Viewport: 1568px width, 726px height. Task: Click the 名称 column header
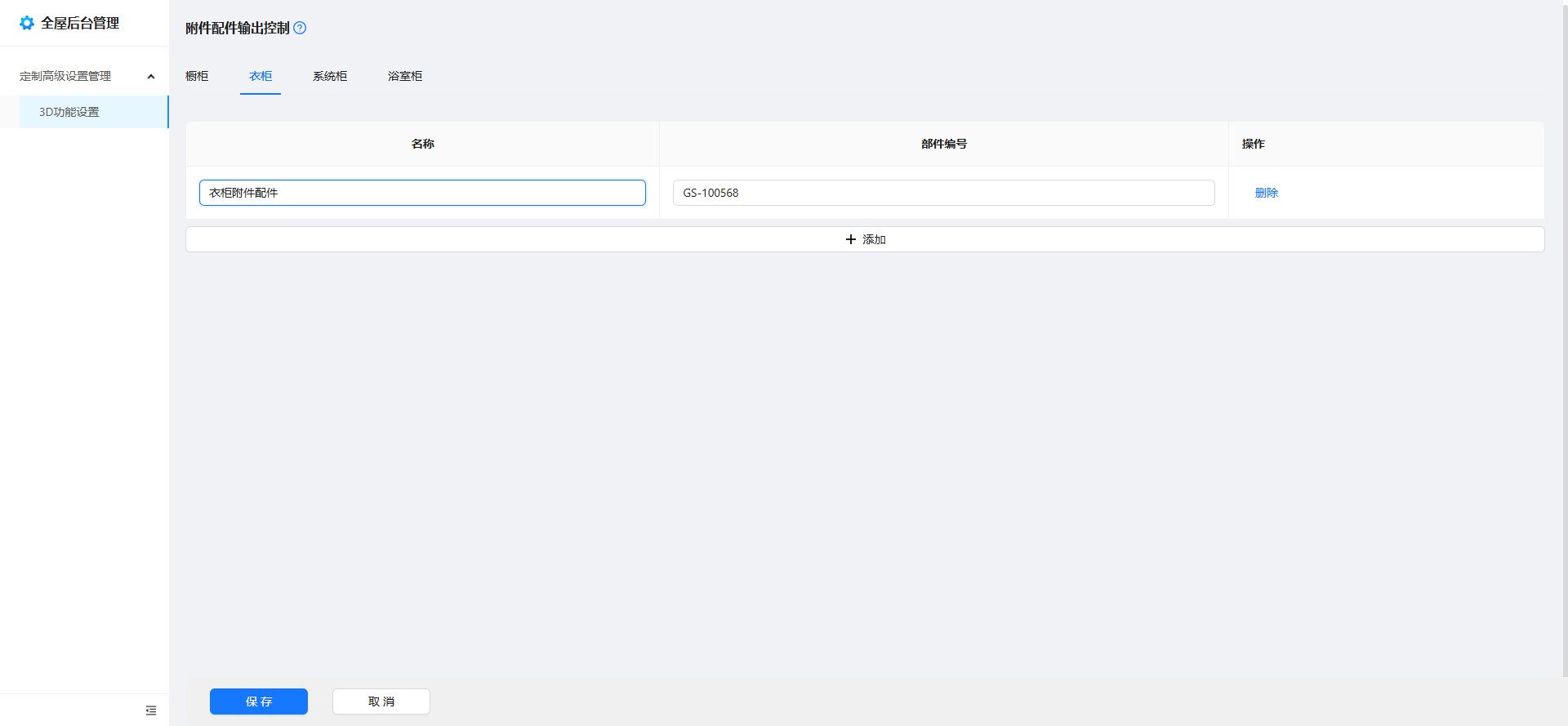pos(422,144)
